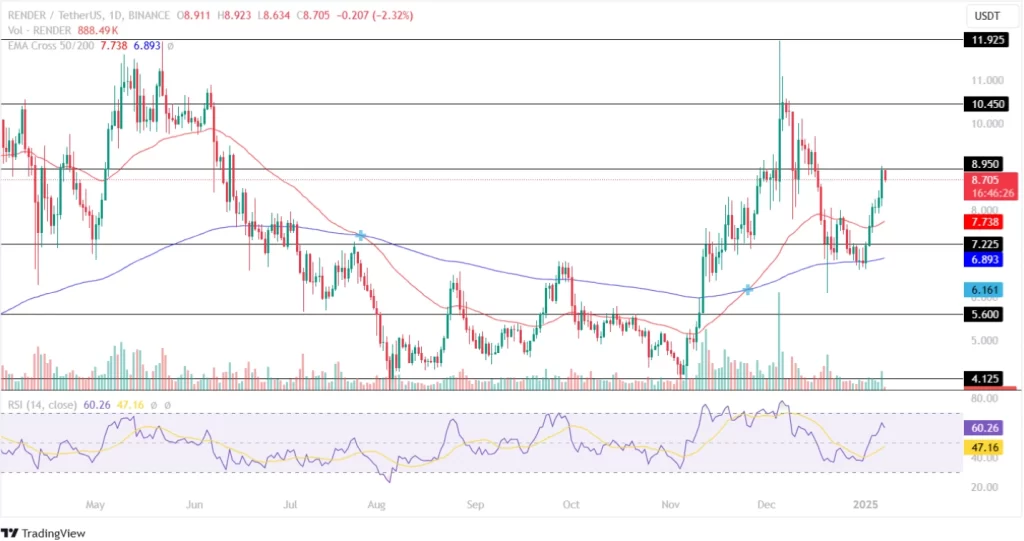Select the 10.450 price level label
Image resolution: width=1024 pixels, height=541 pixels.
(x=987, y=104)
